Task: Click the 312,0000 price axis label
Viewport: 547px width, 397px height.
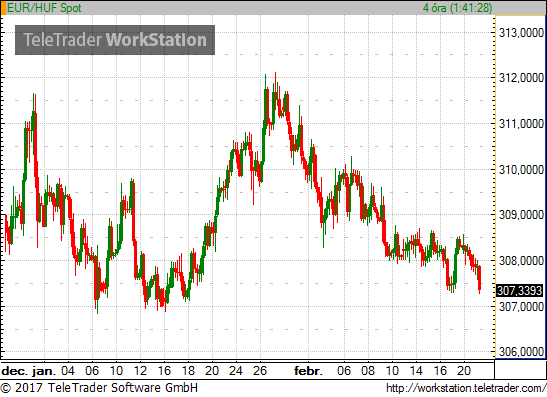Action: [521, 78]
